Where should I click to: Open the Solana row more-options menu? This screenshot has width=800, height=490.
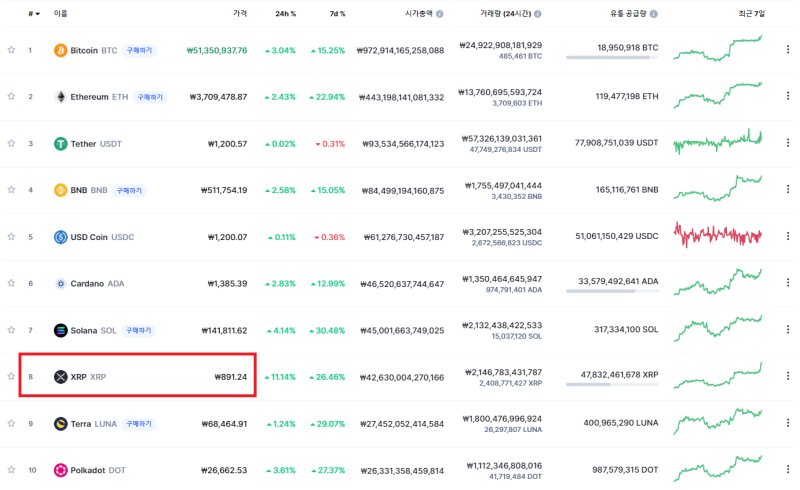(x=788, y=330)
